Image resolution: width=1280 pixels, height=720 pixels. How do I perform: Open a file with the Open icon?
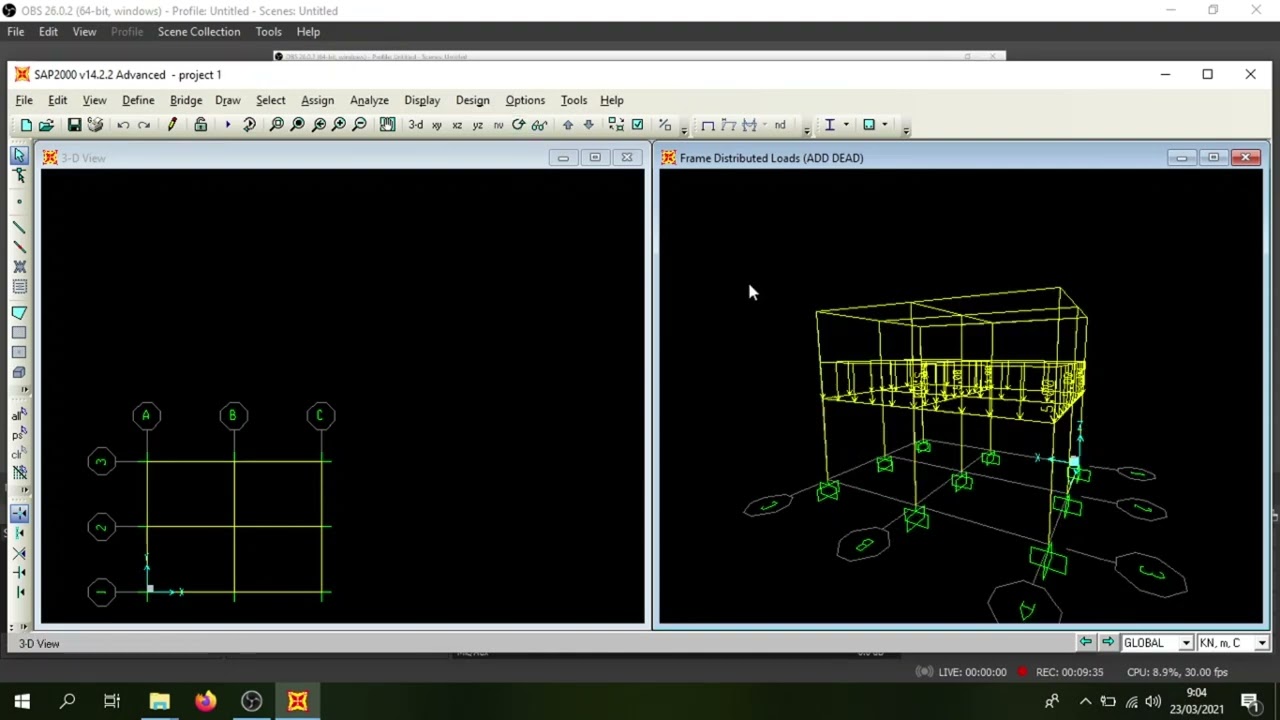point(46,125)
